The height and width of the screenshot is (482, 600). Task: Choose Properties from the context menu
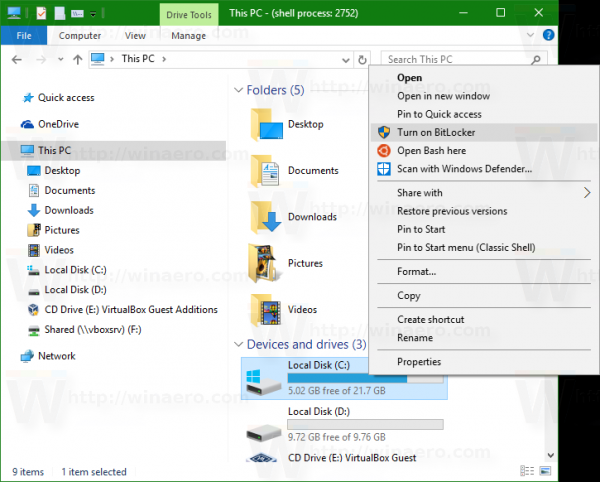(x=484, y=362)
